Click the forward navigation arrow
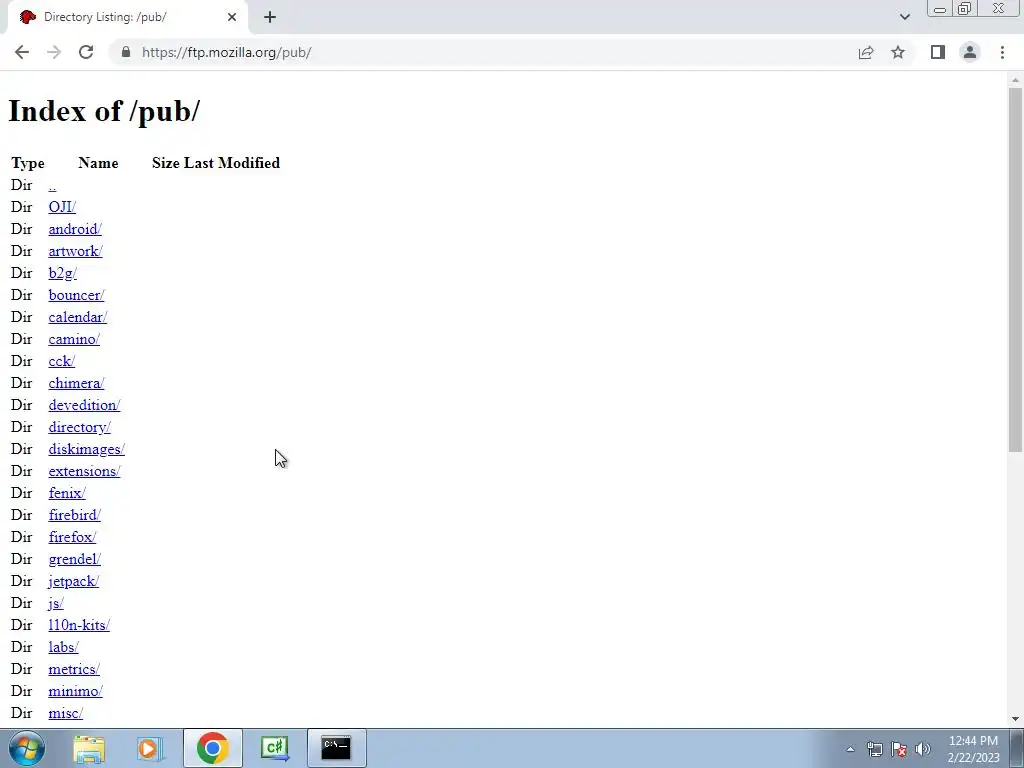The height and width of the screenshot is (768, 1024). (x=54, y=52)
